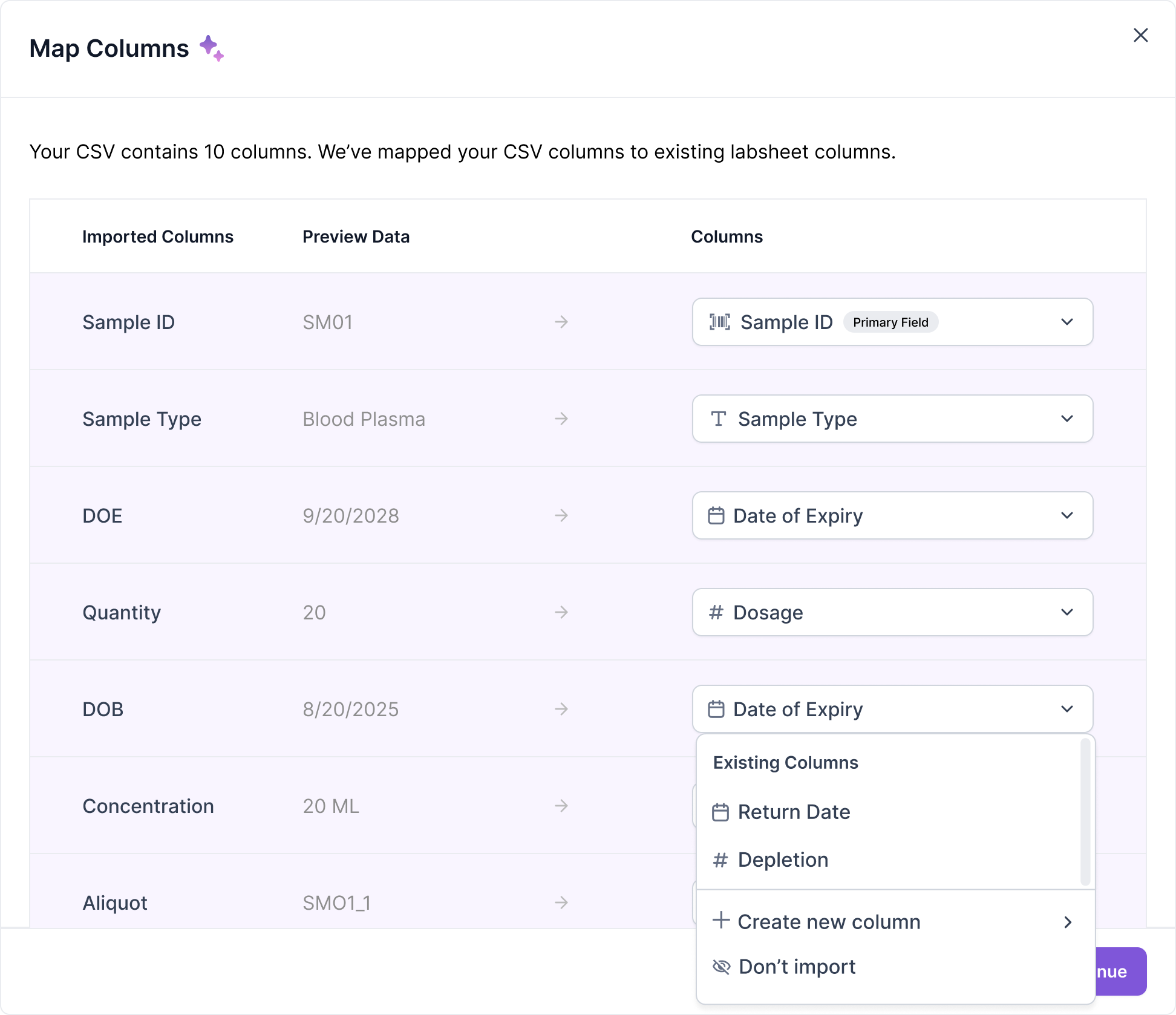Open the DOE row Date of Expiry dropdown
This screenshot has height=1015, width=1176.
[x=1067, y=515]
